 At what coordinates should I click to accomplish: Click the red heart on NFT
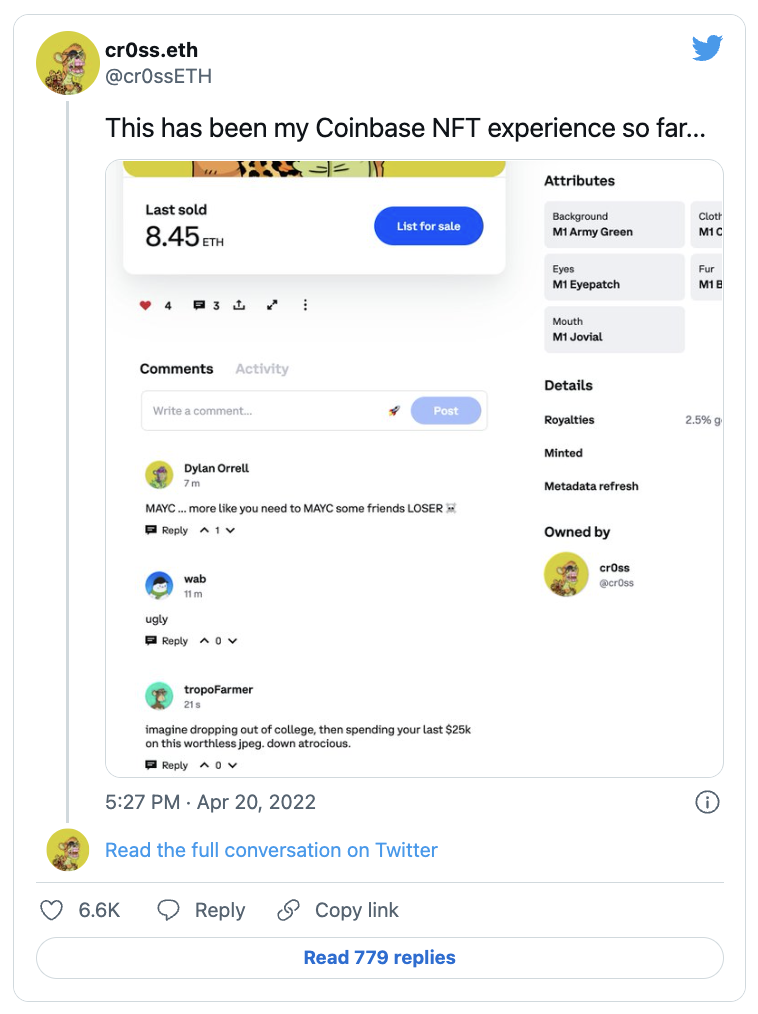click(145, 305)
